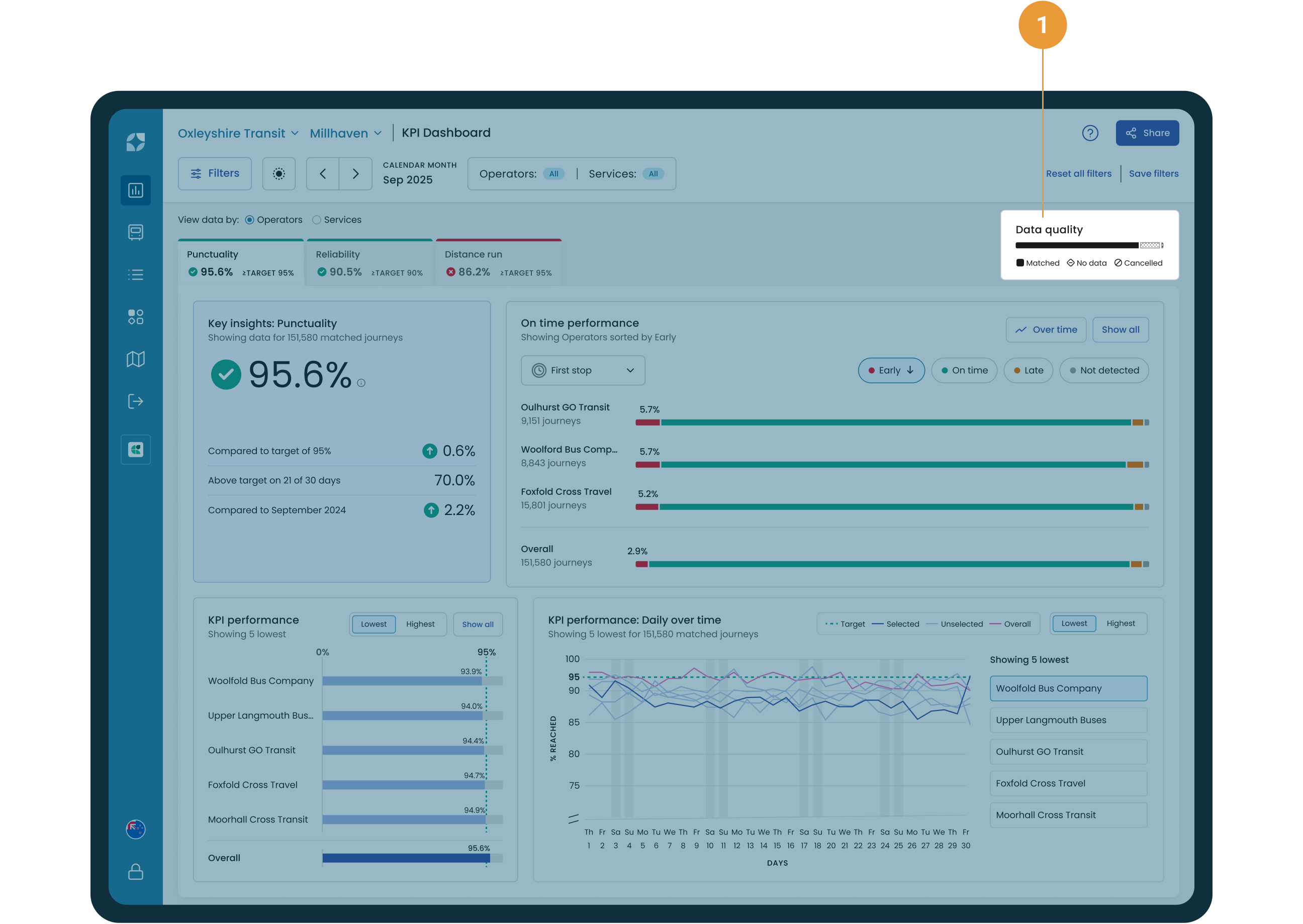Open the help question mark icon
The width and height of the screenshot is (1303, 924).
pyautogui.click(x=1089, y=133)
